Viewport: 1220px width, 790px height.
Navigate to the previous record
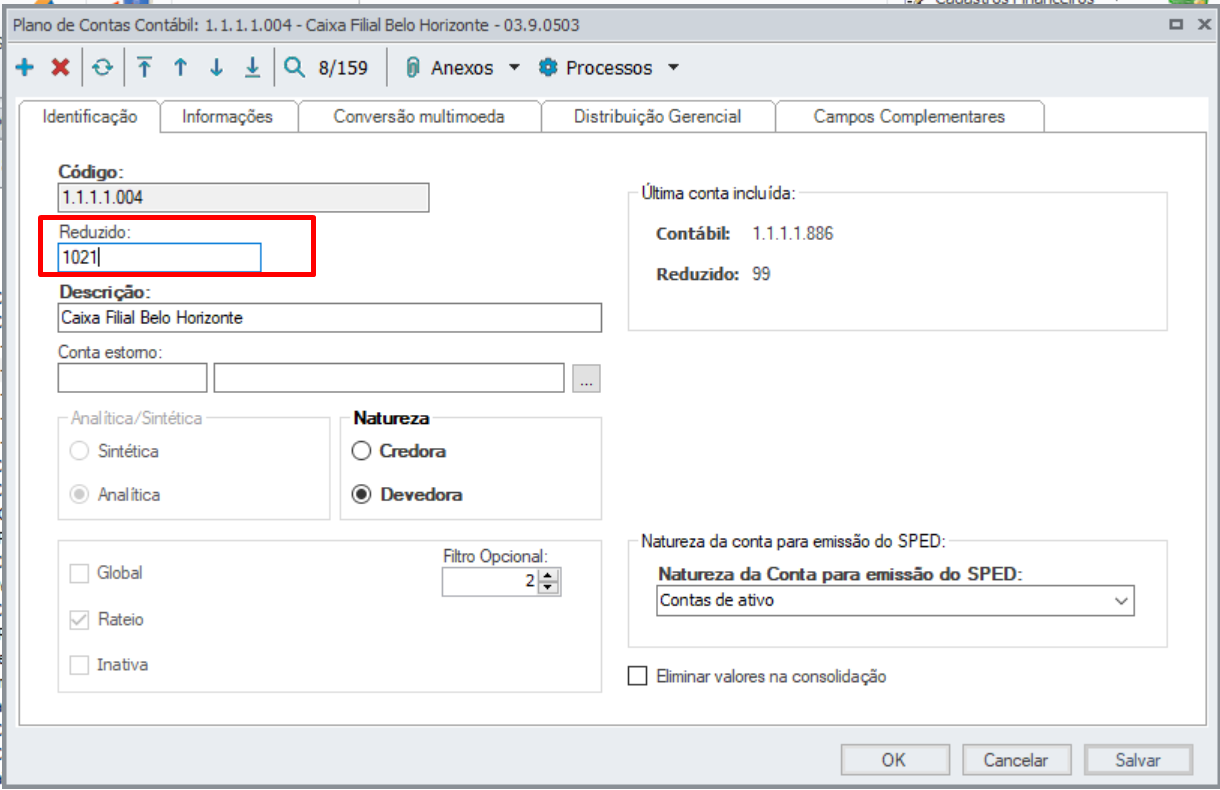tap(180, 67)
